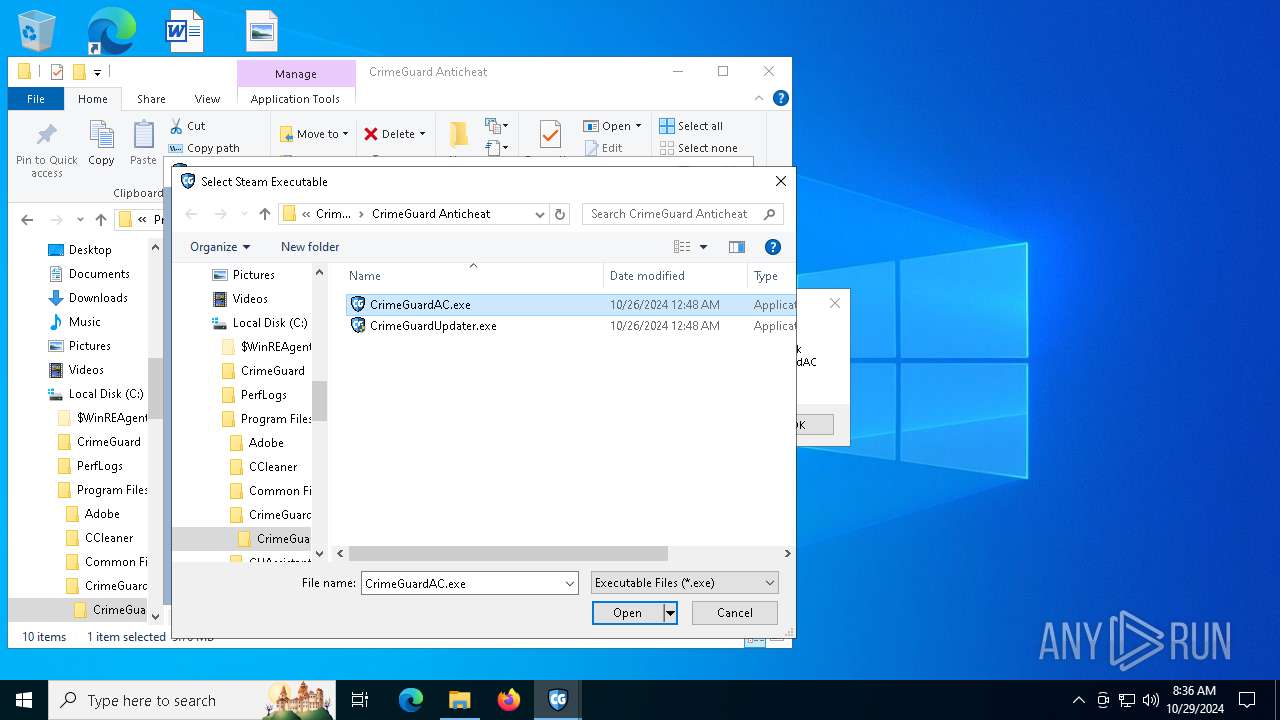This screenshot has width=1280, height=720.
Task: Click the search magnifier in dialog
Action: click(769, 214)
